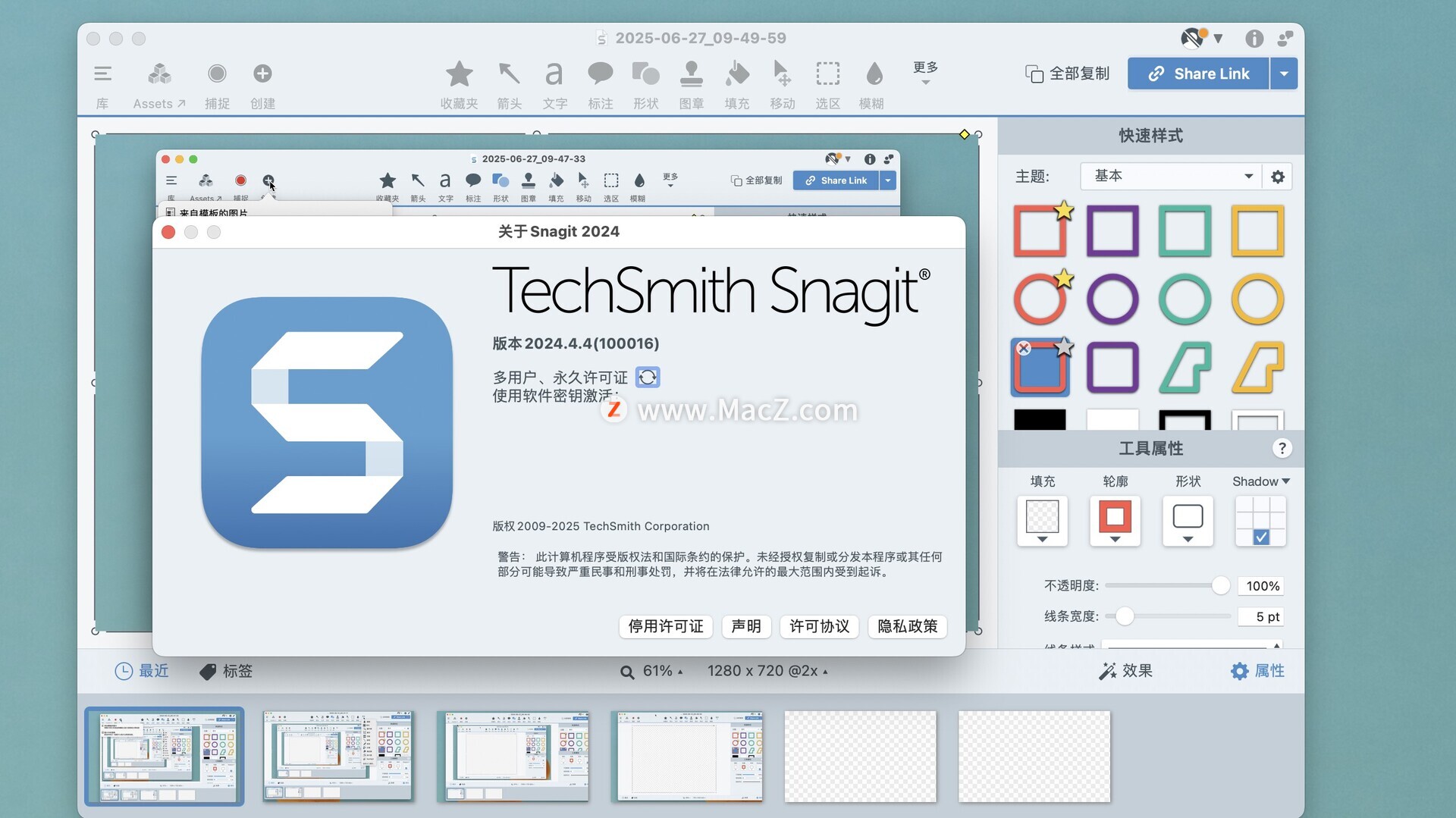
Task: Open the Library (库) sidebar icon
Action: tap(102, 74)
